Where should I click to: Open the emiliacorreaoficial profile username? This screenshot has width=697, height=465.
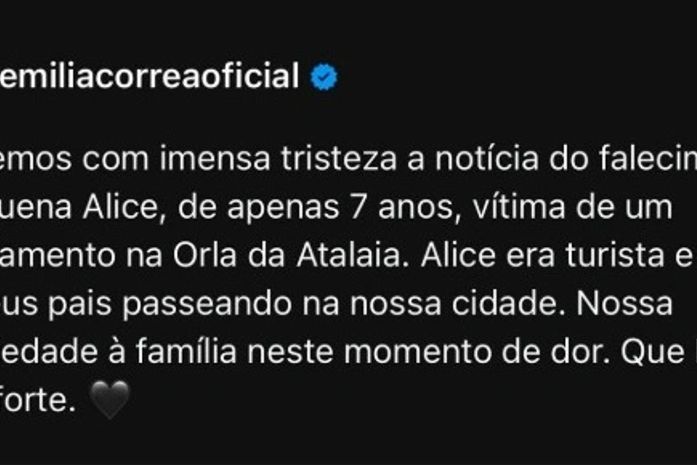point(149,76)
